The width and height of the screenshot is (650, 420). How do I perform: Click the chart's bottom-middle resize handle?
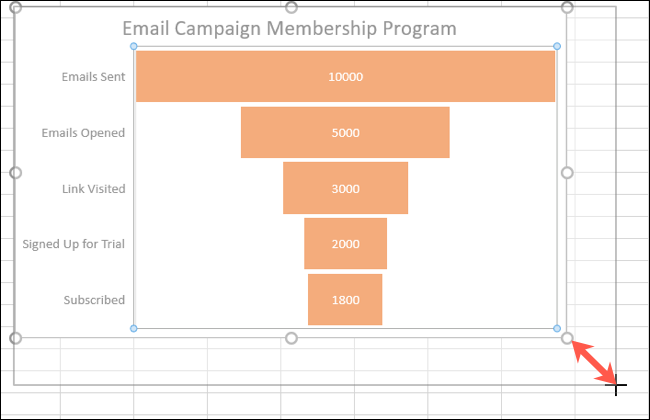(291, 338)
